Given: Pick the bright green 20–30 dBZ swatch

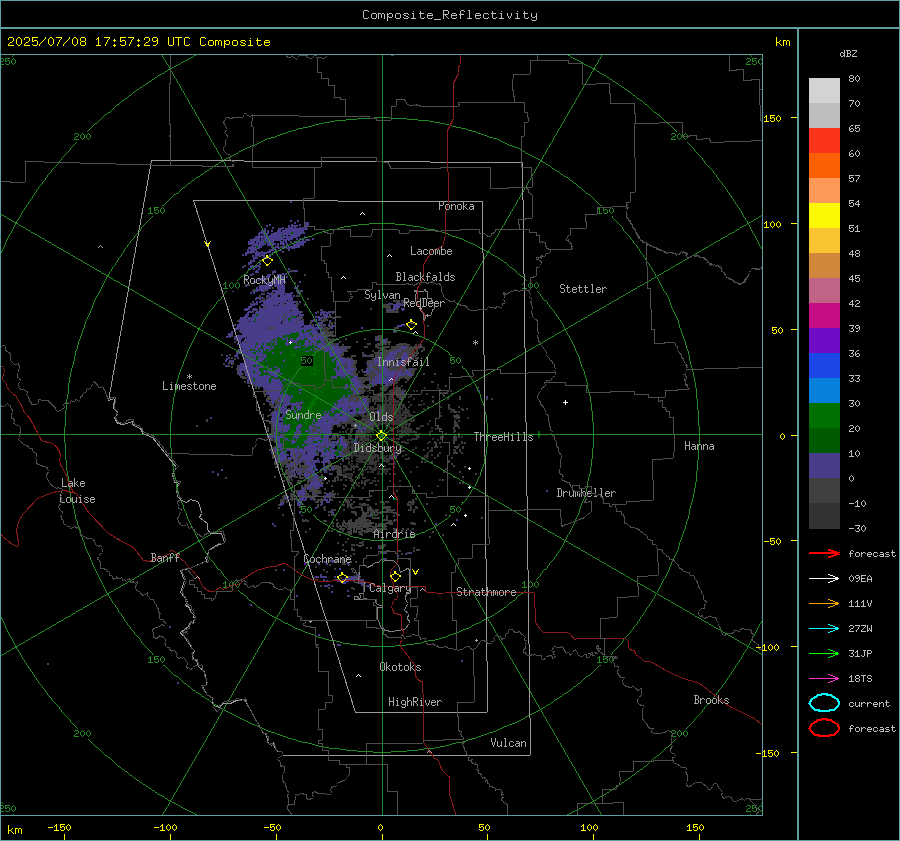Looking at the screenshot, I should (x=824, y=416).
